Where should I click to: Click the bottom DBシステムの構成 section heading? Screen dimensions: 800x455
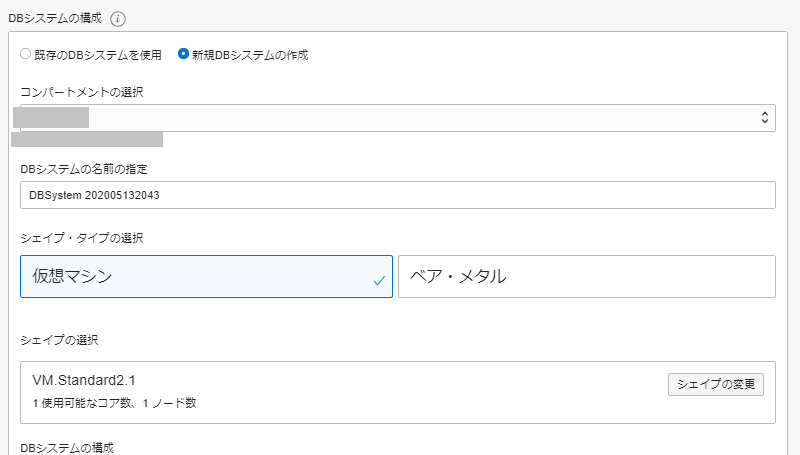click(67, 447)
